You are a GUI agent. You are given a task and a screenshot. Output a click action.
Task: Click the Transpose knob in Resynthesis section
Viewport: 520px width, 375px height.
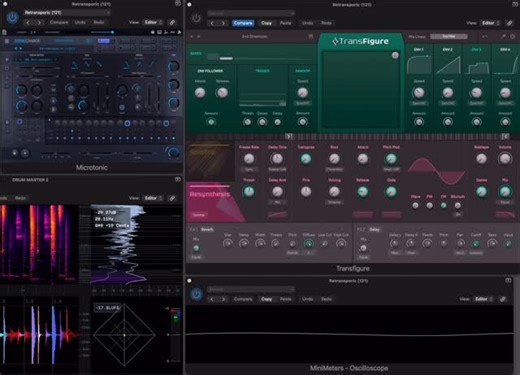click(306, 159)
